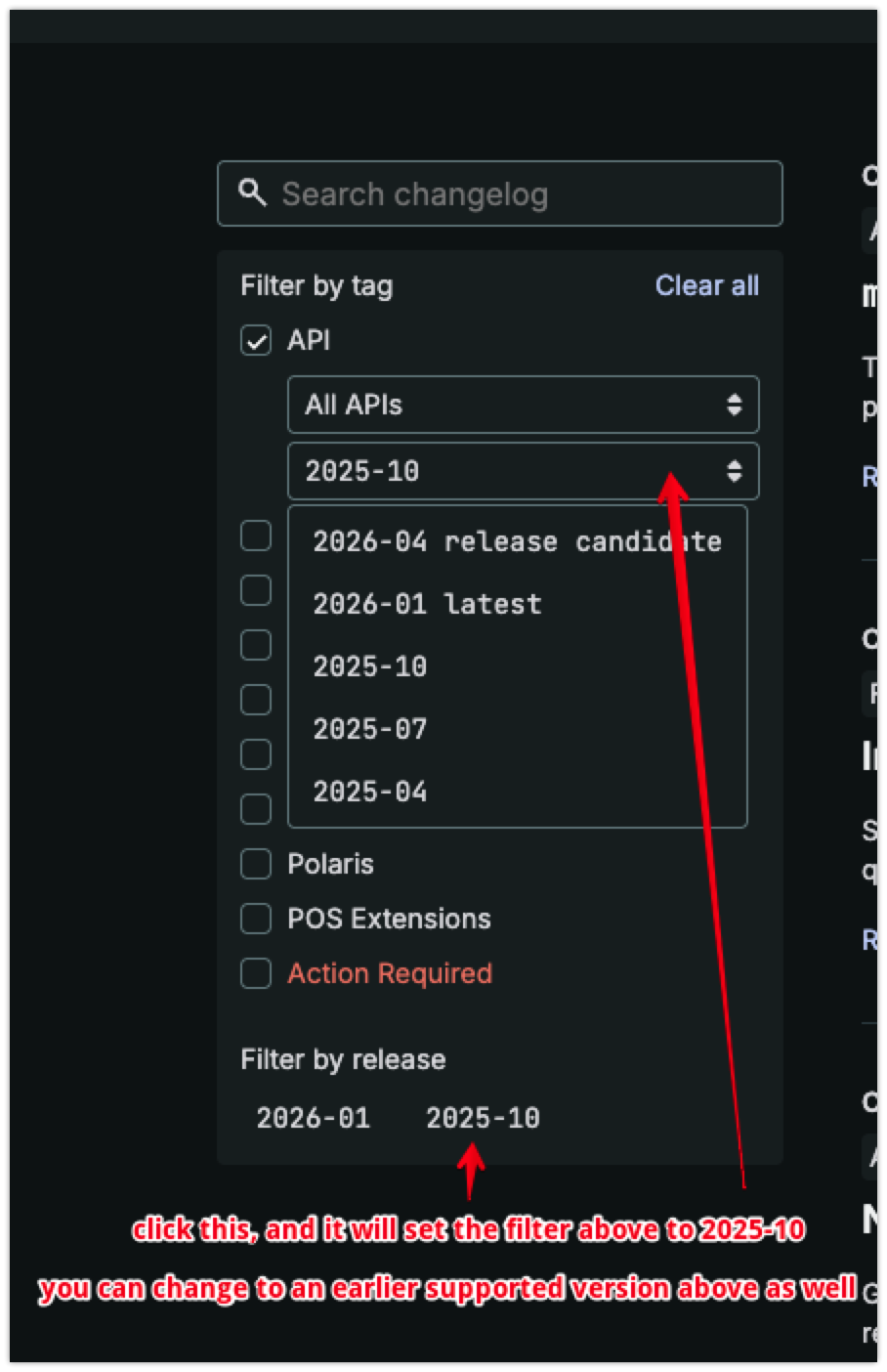Viewport: 887px width, 1372px height.
Task: Click the Search changelog input field
Action: pyautogui.click(x=518, y=193)
